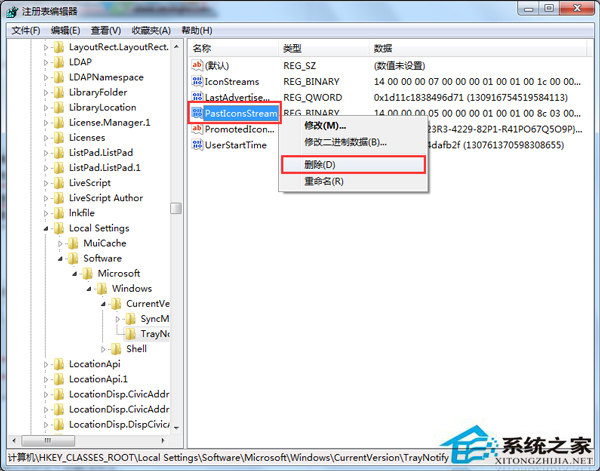Screen dimensions: 600x471
Task: Select the ListPad.ListPad tree item
Action: pyautogui.click(x=101, y=153)
